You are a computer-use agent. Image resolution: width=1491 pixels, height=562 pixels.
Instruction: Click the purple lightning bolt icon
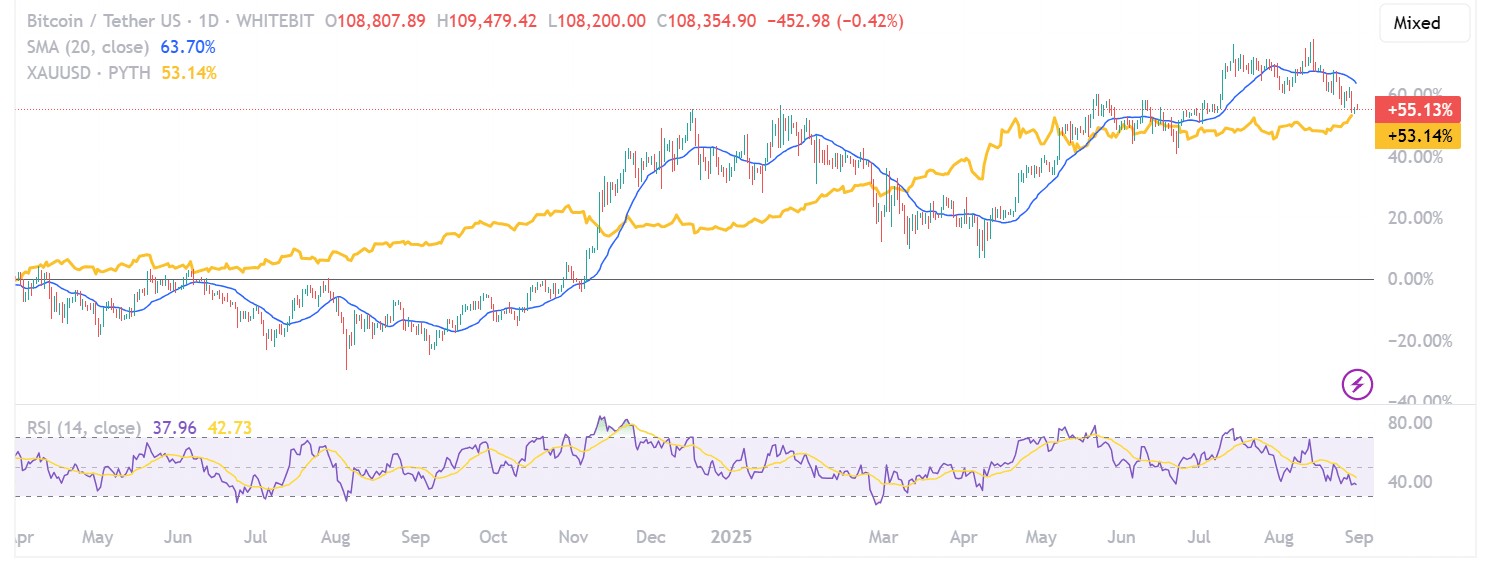(x=1359, y=384)
